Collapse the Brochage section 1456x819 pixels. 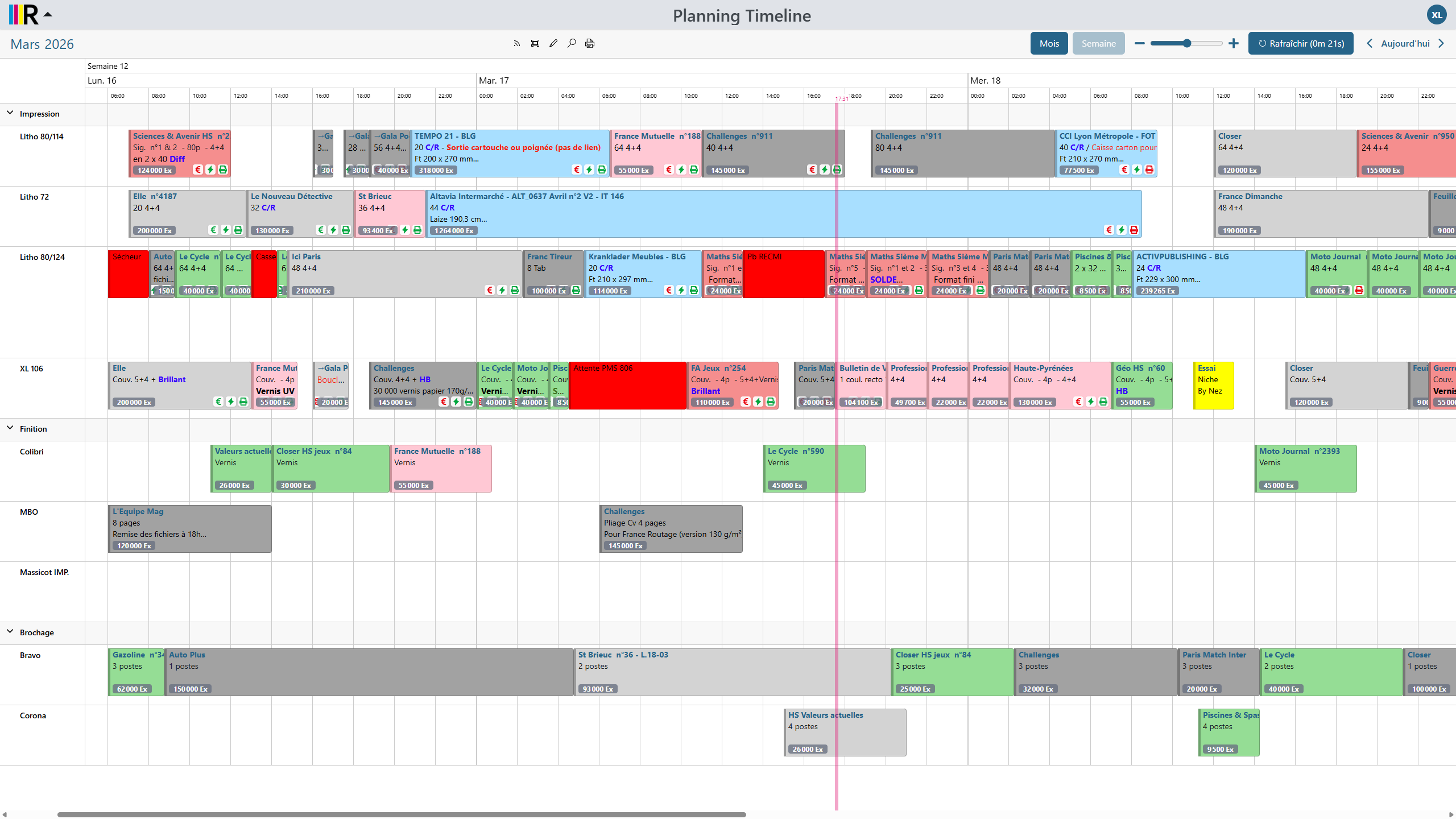[x=9, y=631]
